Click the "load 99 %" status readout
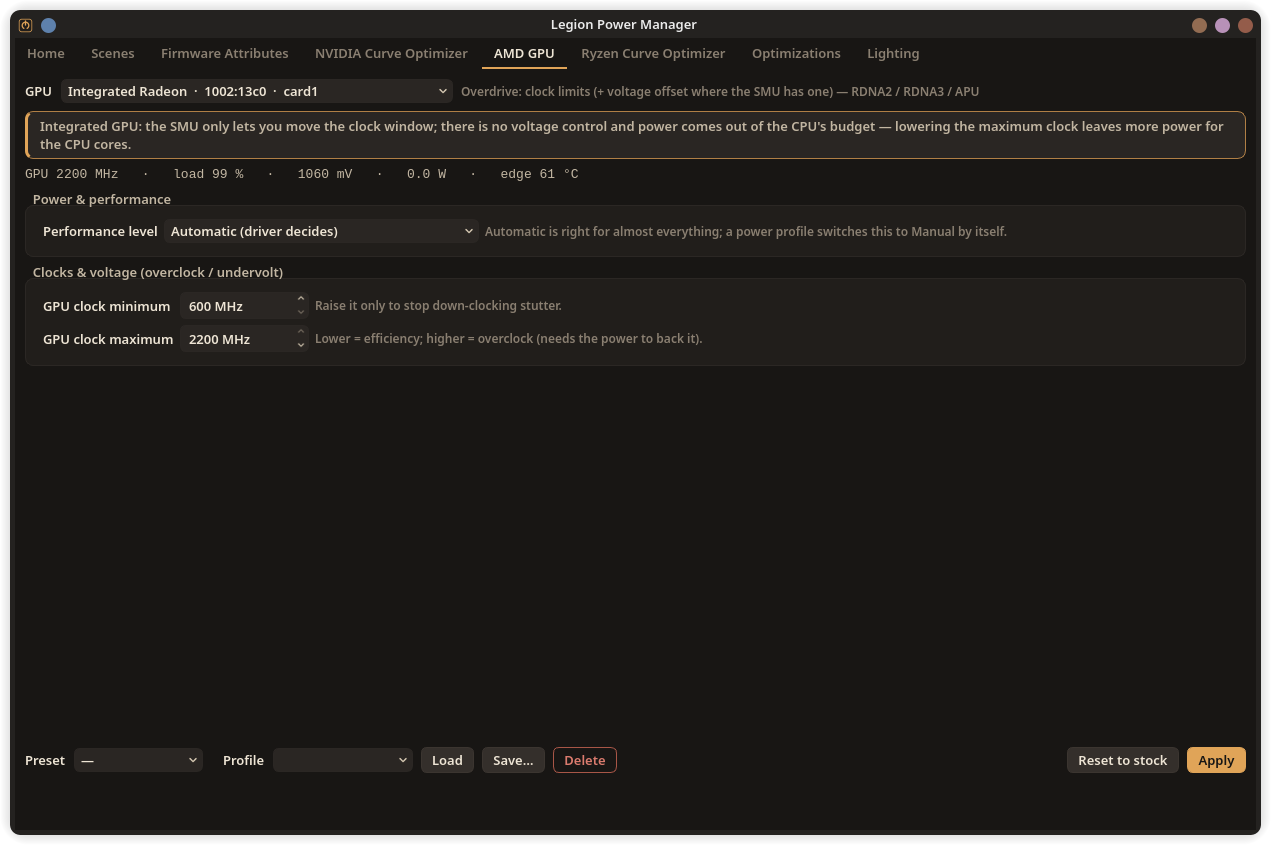 click(x=208, y=174)
